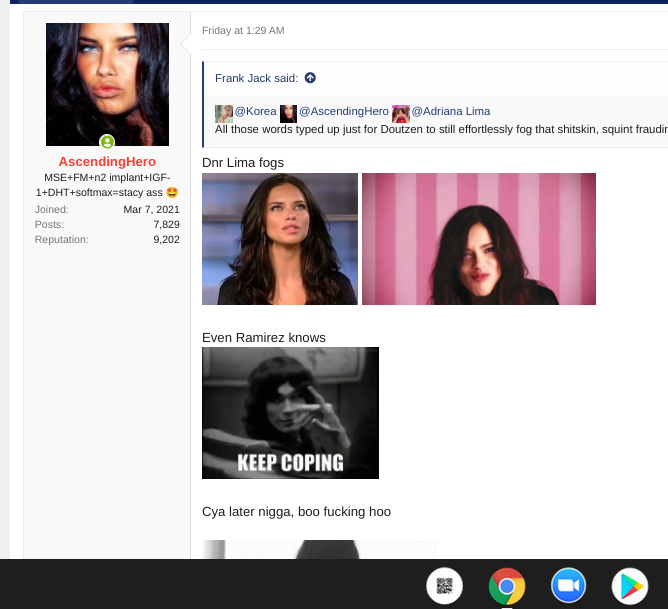
Task: Click the 'Posts:' label
Action: (49, 224)
